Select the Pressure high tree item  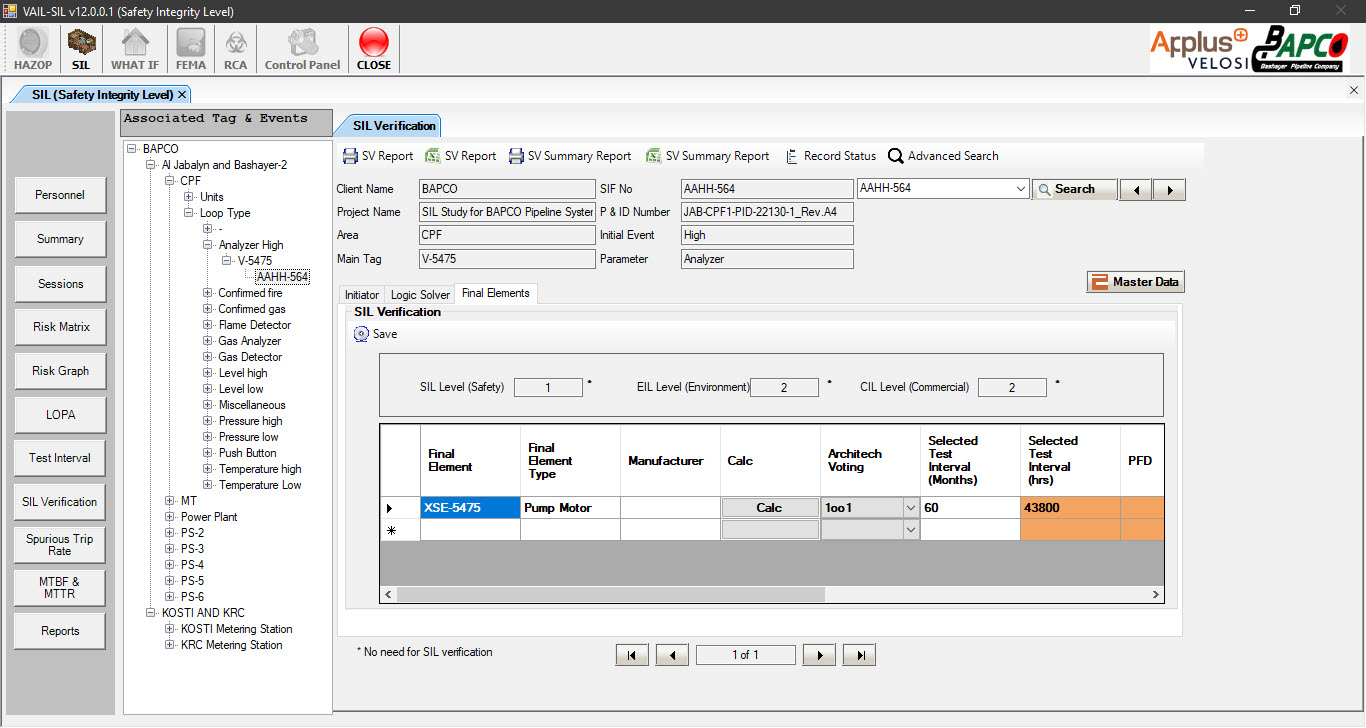tap(250, 421)
